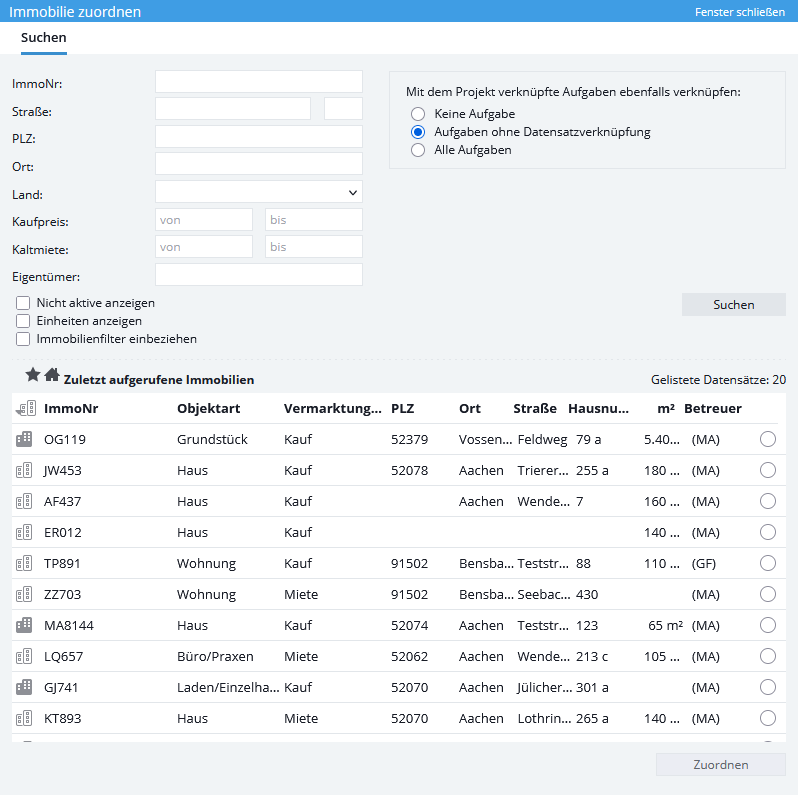Image resolution: width=798 pixels, height=795 pixels.
Task: Focus the Kaufpreis bis field
Action: point(314,219)
